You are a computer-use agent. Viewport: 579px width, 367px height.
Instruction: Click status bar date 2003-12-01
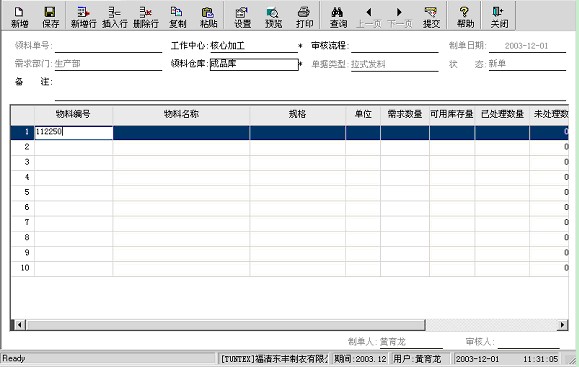477,359
